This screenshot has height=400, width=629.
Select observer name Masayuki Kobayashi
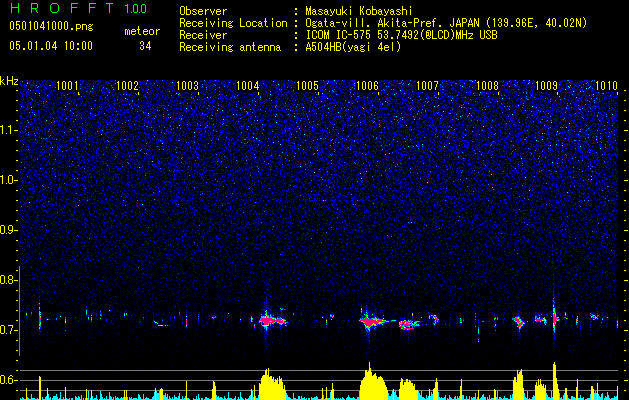coord(359,11)
